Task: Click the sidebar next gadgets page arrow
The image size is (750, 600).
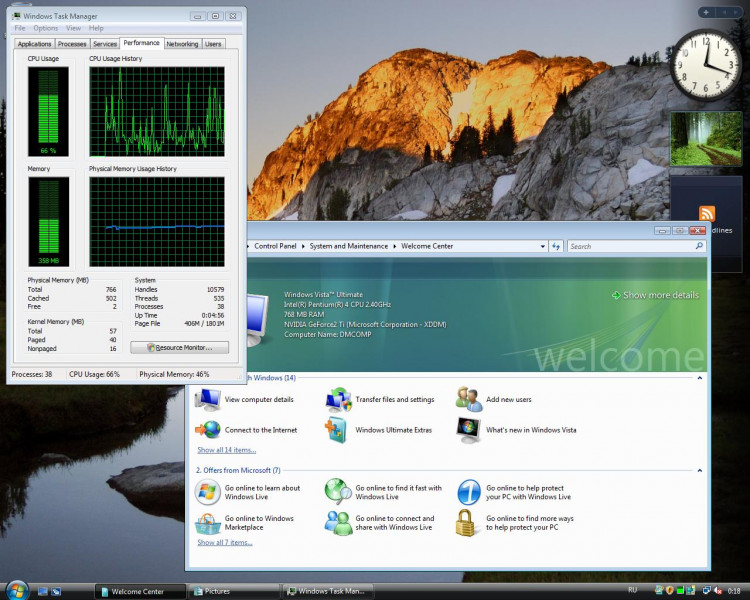Action: 735,12
